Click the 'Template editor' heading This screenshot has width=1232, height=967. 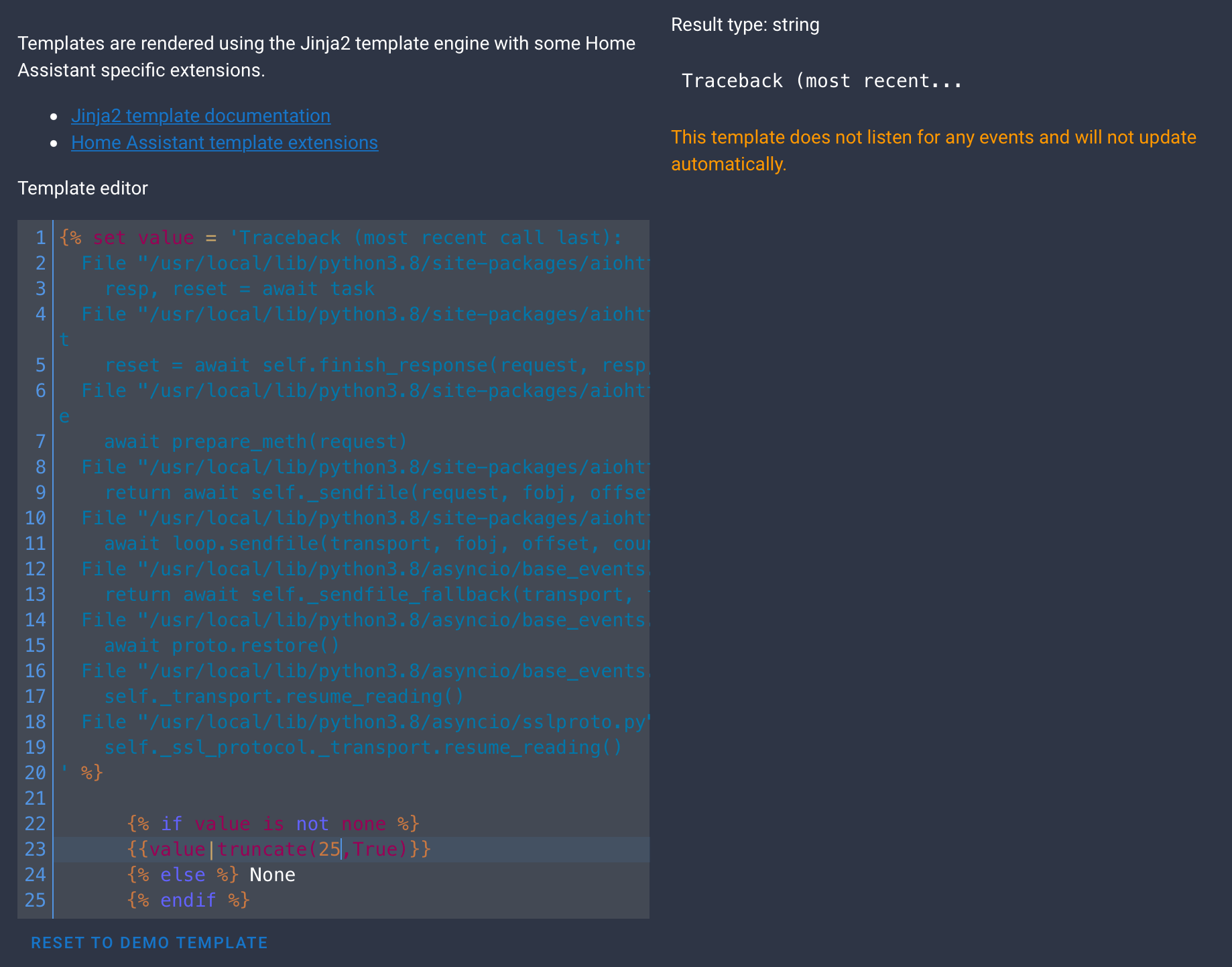[x=82, y=188]
